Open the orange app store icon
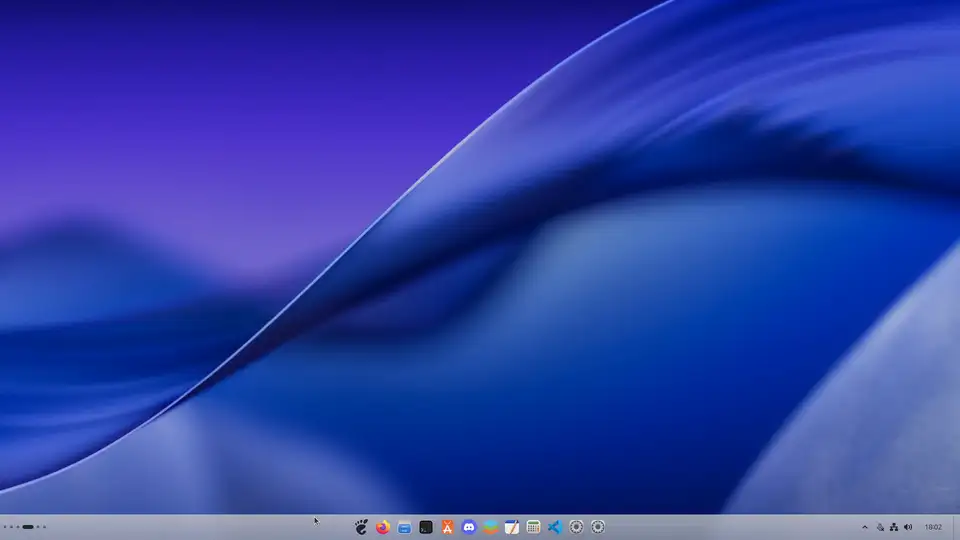Screen dimensions: 960x540 pos(448,527)
